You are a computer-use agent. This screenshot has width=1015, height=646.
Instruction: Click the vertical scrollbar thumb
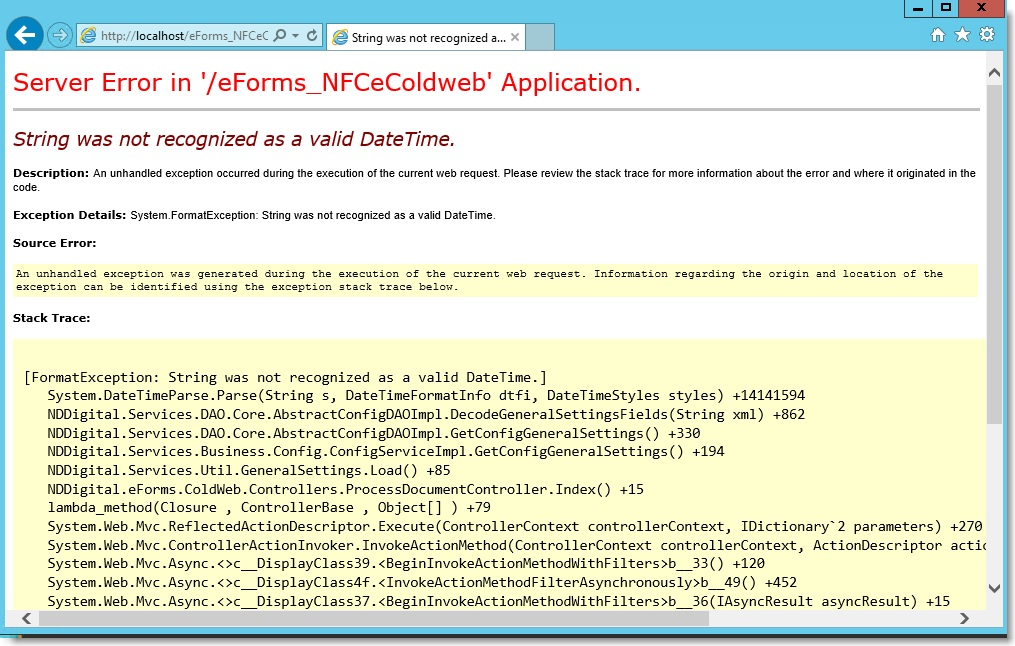point(994,250)
